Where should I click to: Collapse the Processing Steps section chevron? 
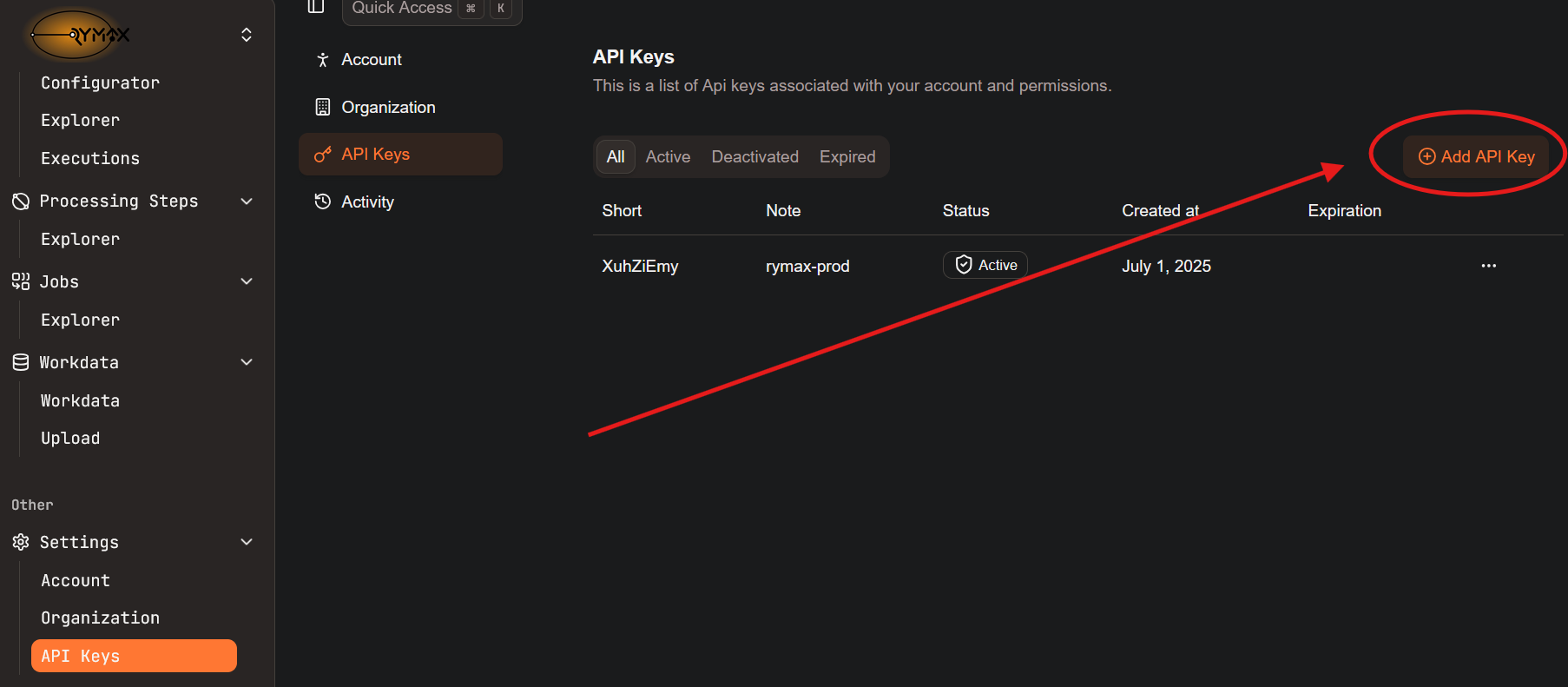coord(247,201)
